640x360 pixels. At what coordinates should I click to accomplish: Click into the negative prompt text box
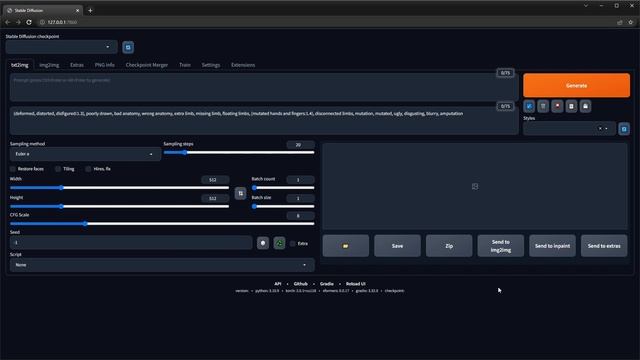pyautogui.click(x=264, y=121)
